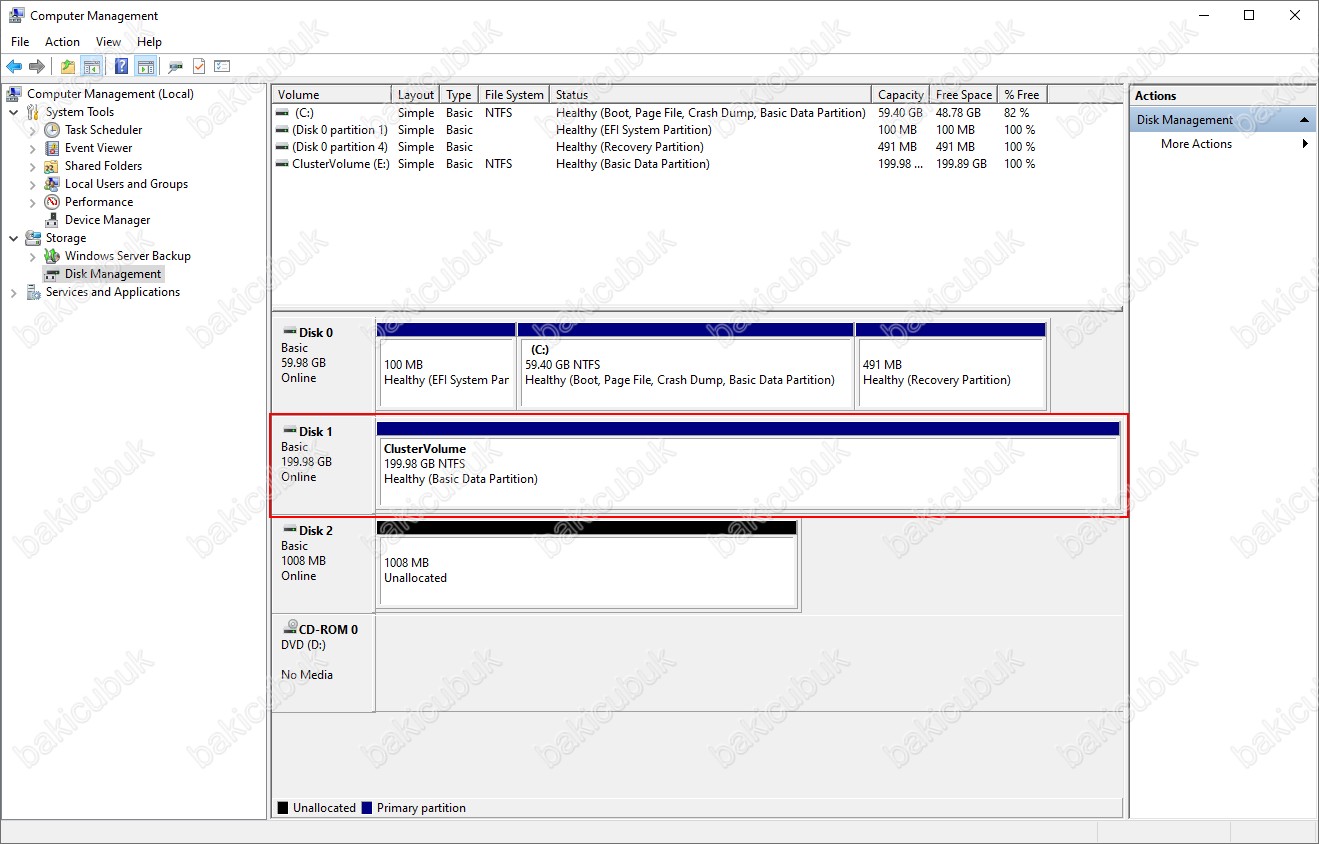Click the Disk Management tree icon
Screen dimensions: 1319x844
pos(52,274)
